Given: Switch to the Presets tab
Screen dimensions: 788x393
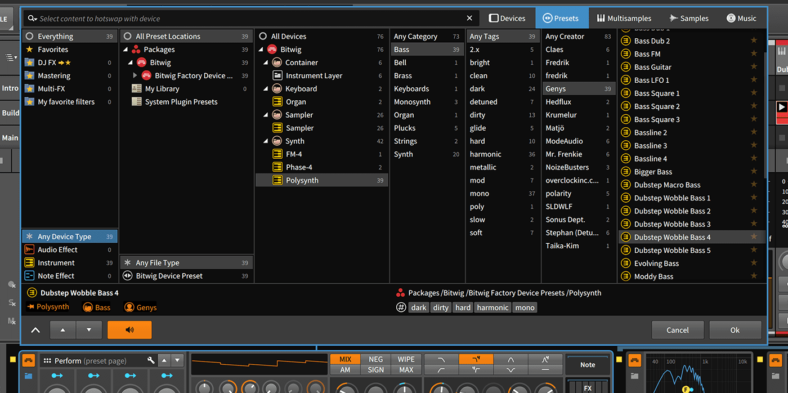Looking at the screenshot, I should (x=562, y=18).
